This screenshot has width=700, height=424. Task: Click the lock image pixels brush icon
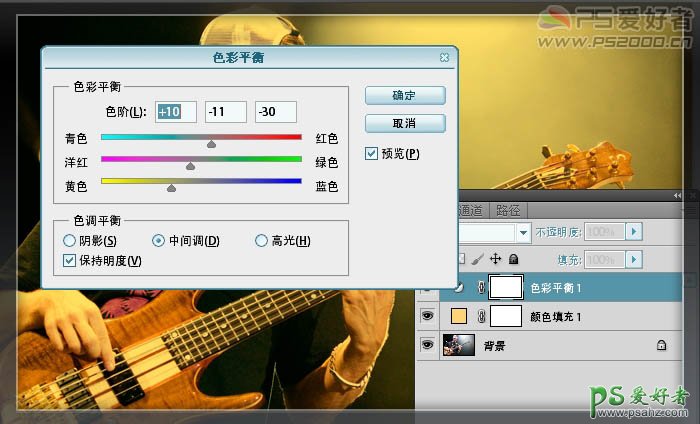pyautogui.click(x=478, y=259)
